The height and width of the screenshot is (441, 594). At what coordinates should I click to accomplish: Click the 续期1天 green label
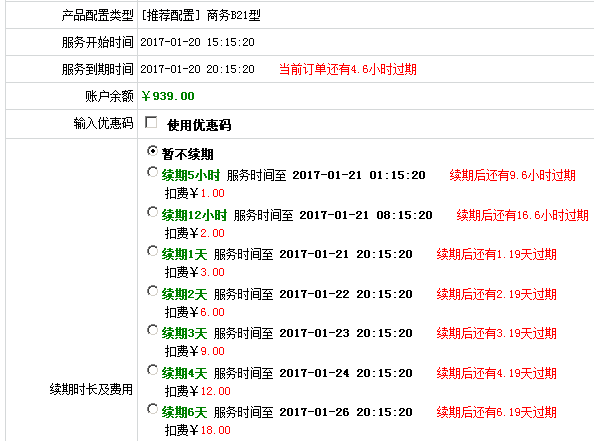(x=184, y=254)
